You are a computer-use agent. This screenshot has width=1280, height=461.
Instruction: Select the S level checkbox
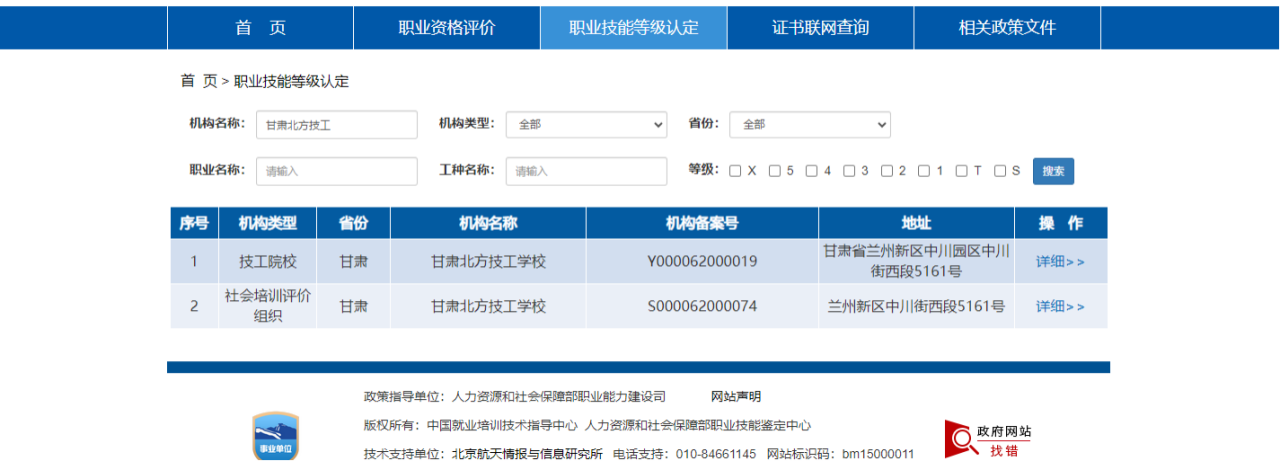(x=1000, y=171)
